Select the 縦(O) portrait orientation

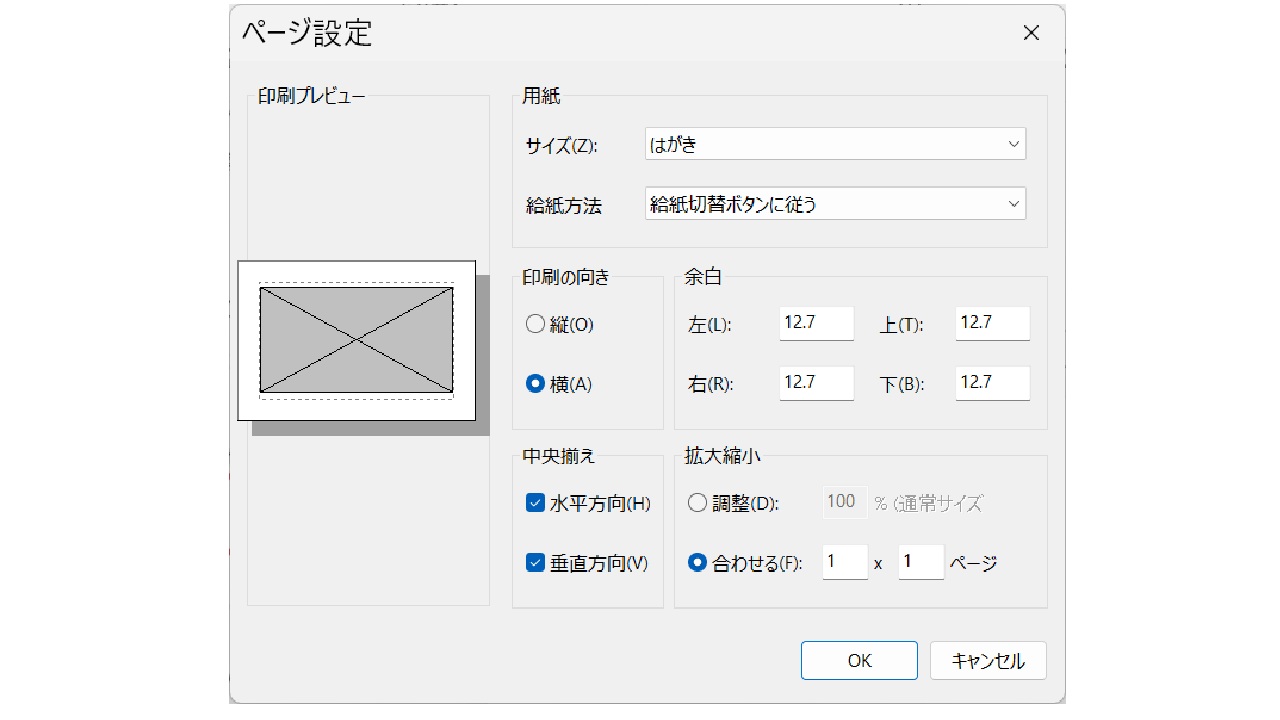[535, 324]
